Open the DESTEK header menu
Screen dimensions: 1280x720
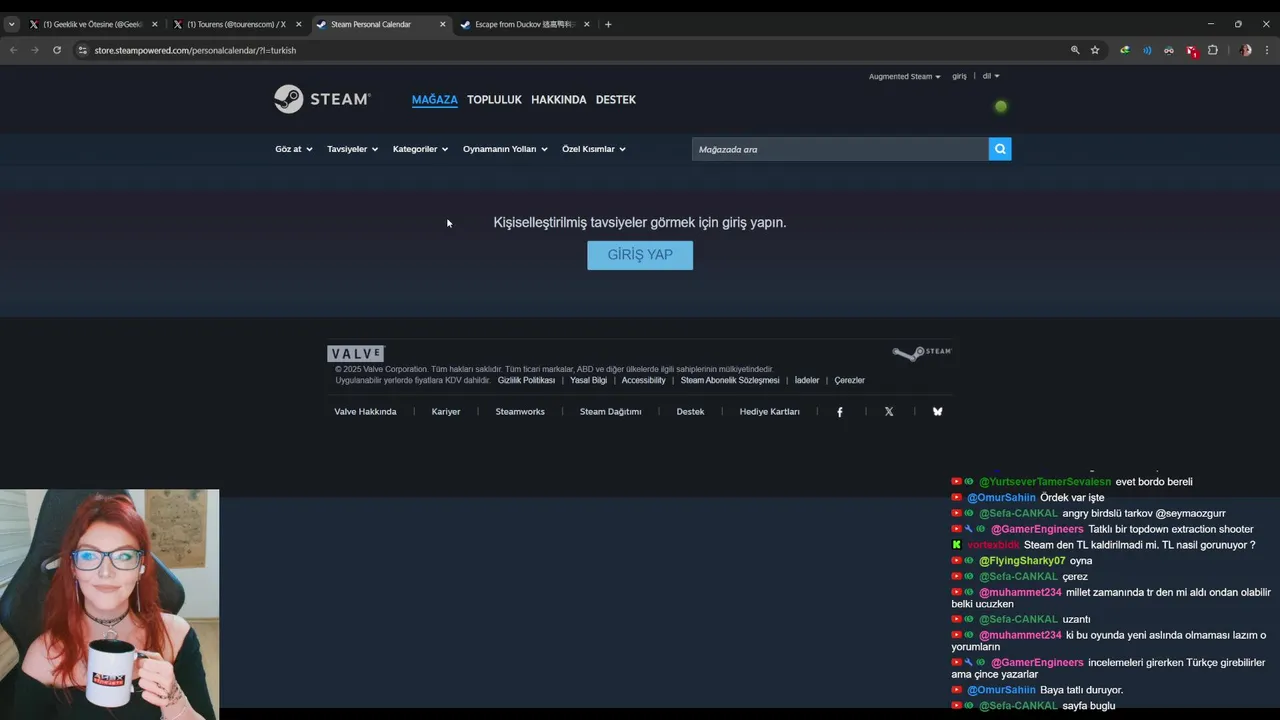(x=616, y=100)
